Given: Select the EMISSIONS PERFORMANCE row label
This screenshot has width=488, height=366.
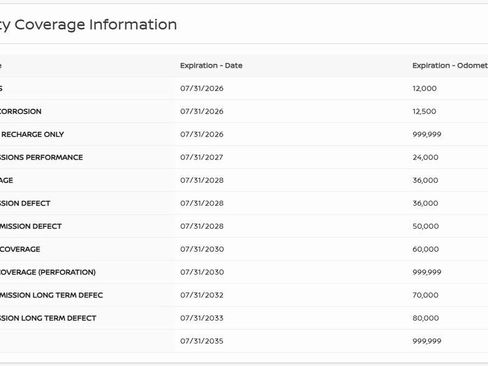Looking at the screenshot, I should 41,157.
